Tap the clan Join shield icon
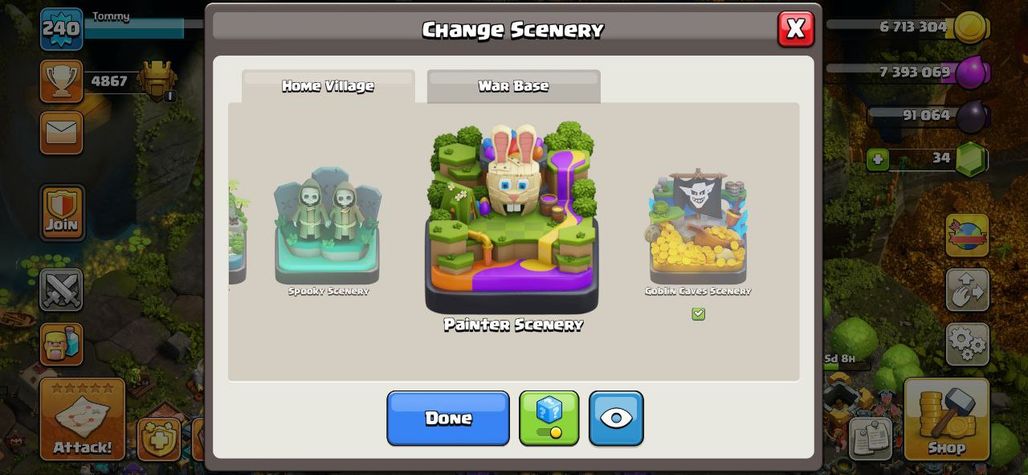Viewport: 1028px width, 475px height. 62,212
